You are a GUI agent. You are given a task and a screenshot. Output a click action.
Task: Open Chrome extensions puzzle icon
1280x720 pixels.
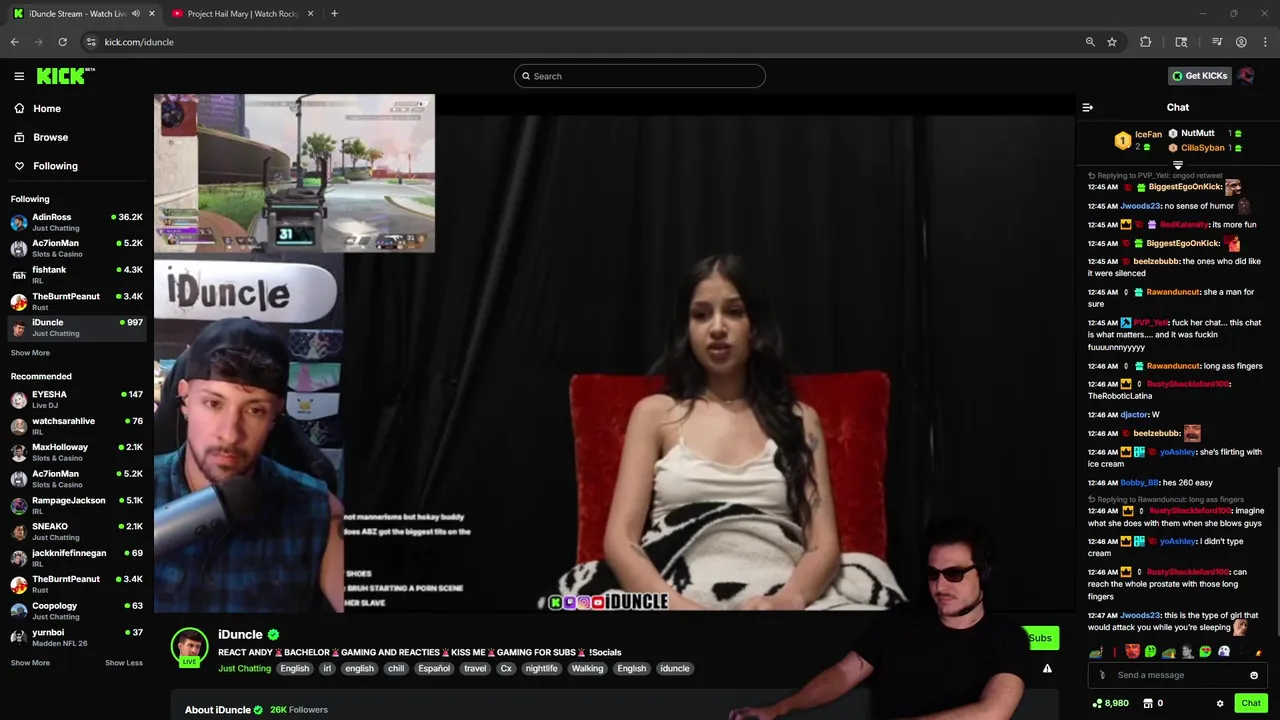pos(1146,42)
